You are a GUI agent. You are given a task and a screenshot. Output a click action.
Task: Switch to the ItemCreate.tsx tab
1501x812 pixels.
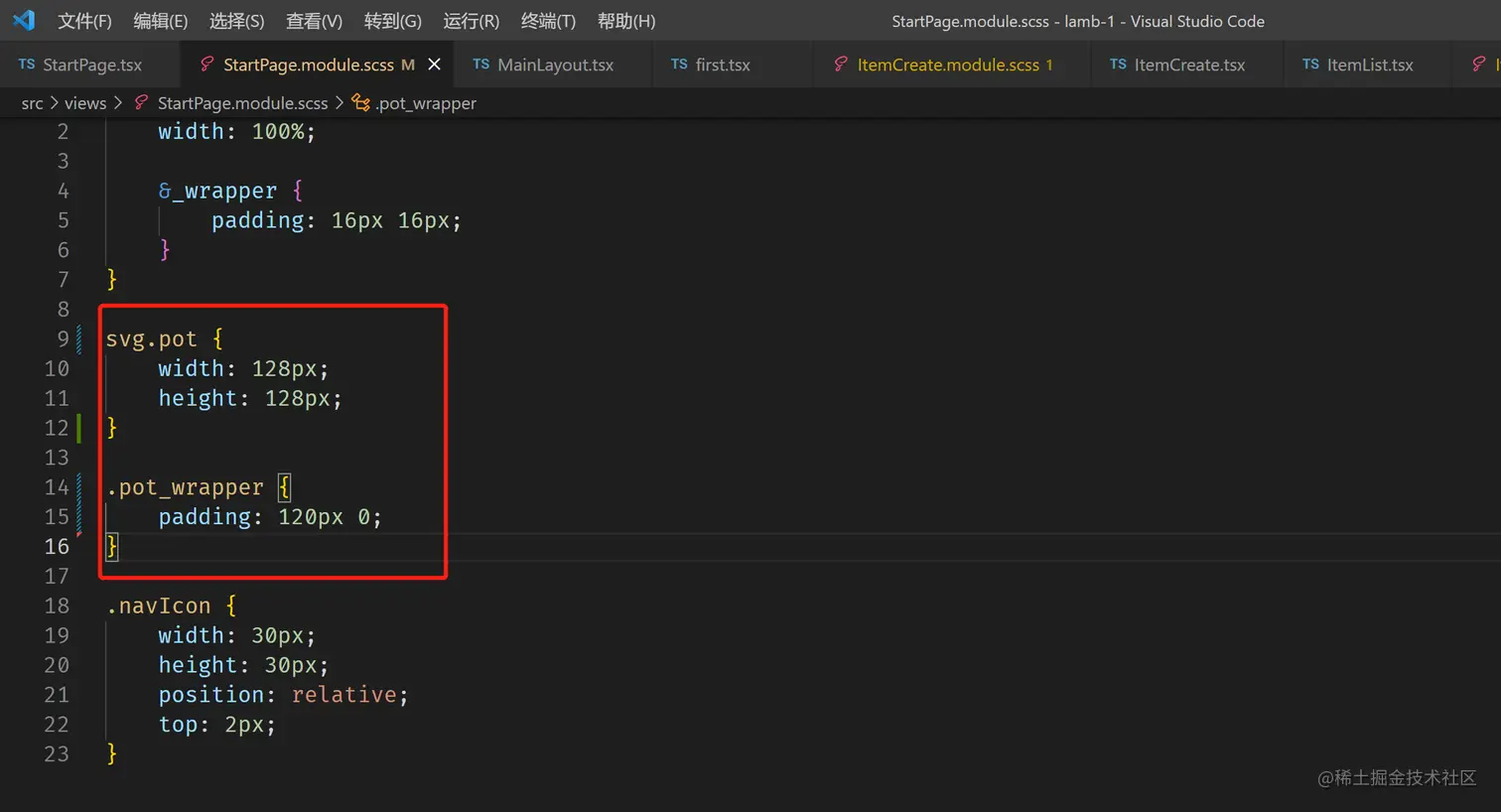pos(1189,65)
